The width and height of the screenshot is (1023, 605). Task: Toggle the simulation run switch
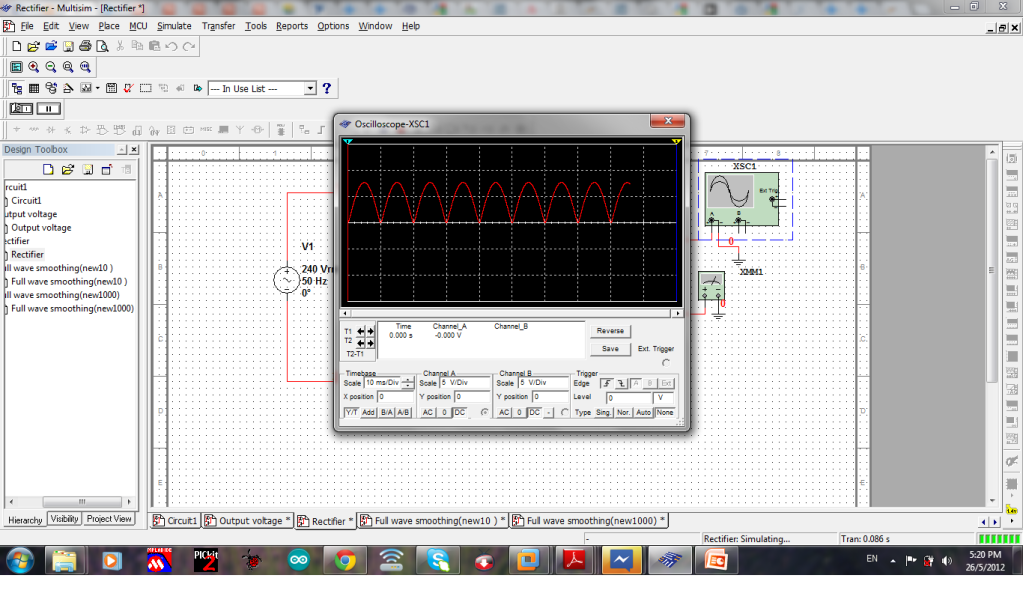[x=22, y=108]
